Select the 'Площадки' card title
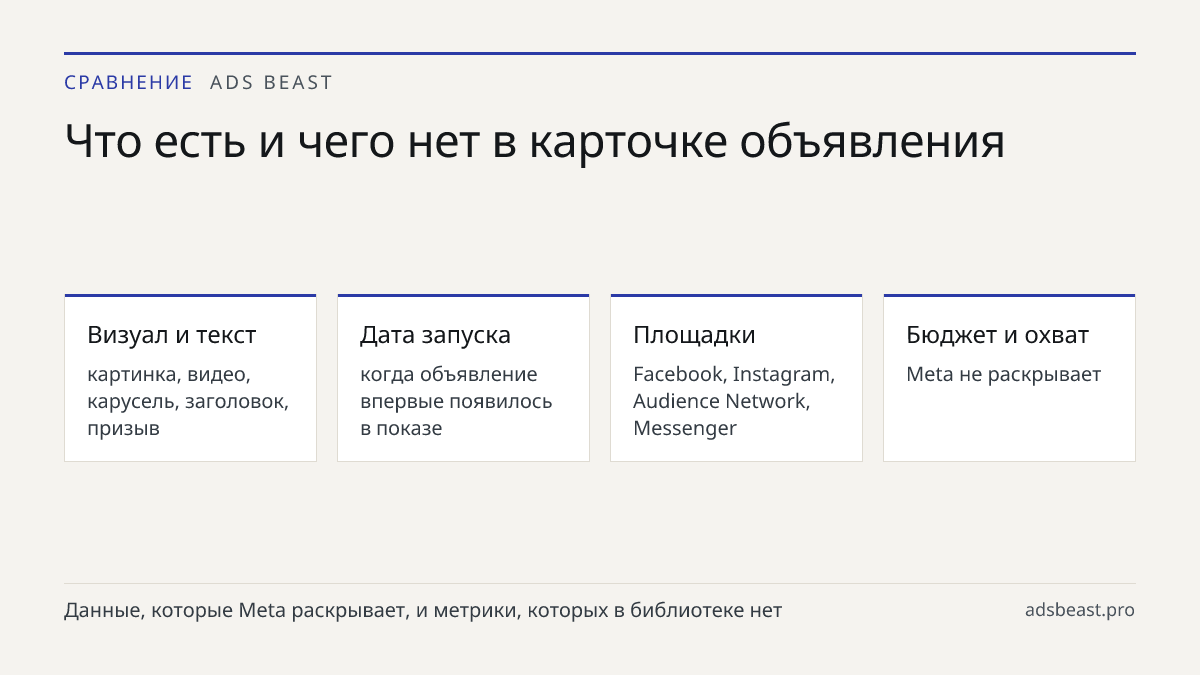 click(694, 335)
